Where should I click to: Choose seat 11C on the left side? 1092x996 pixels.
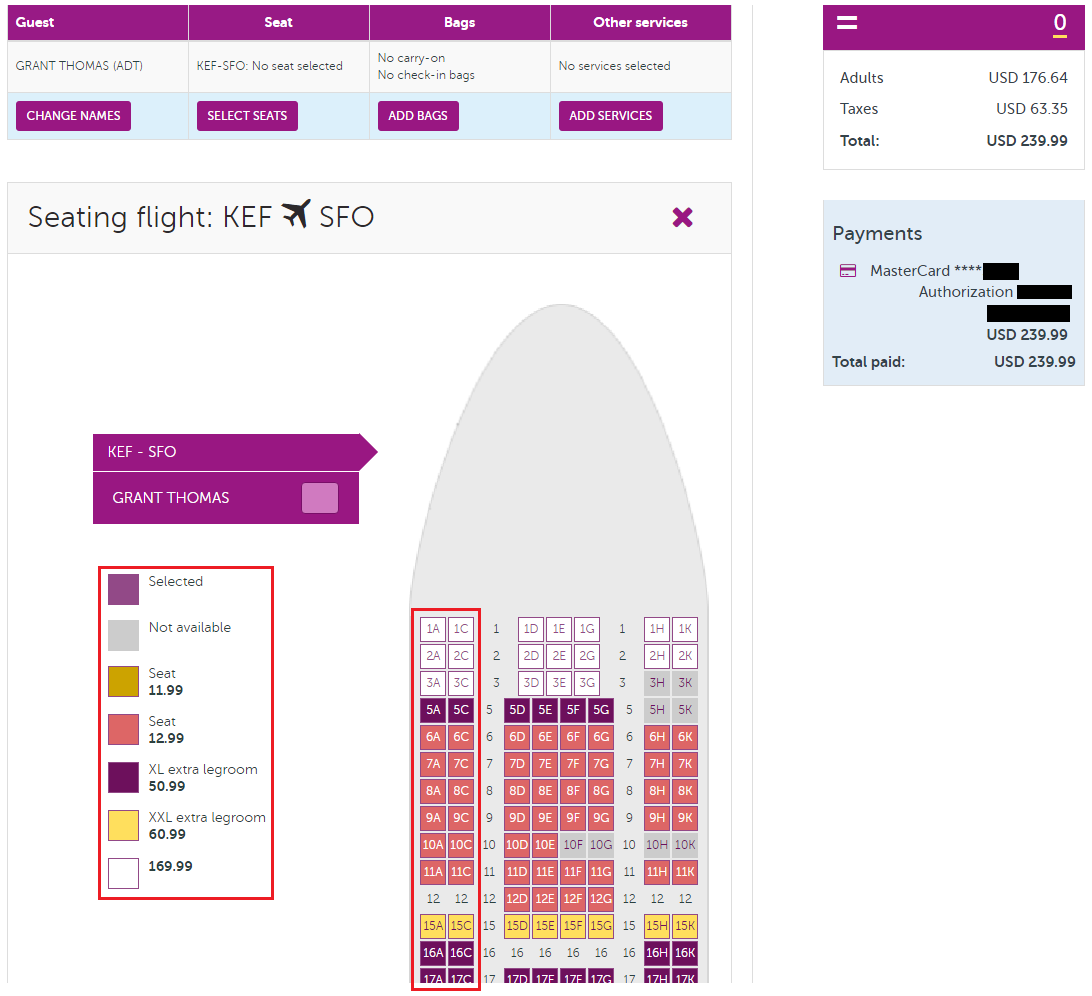(x=461, y=872)
